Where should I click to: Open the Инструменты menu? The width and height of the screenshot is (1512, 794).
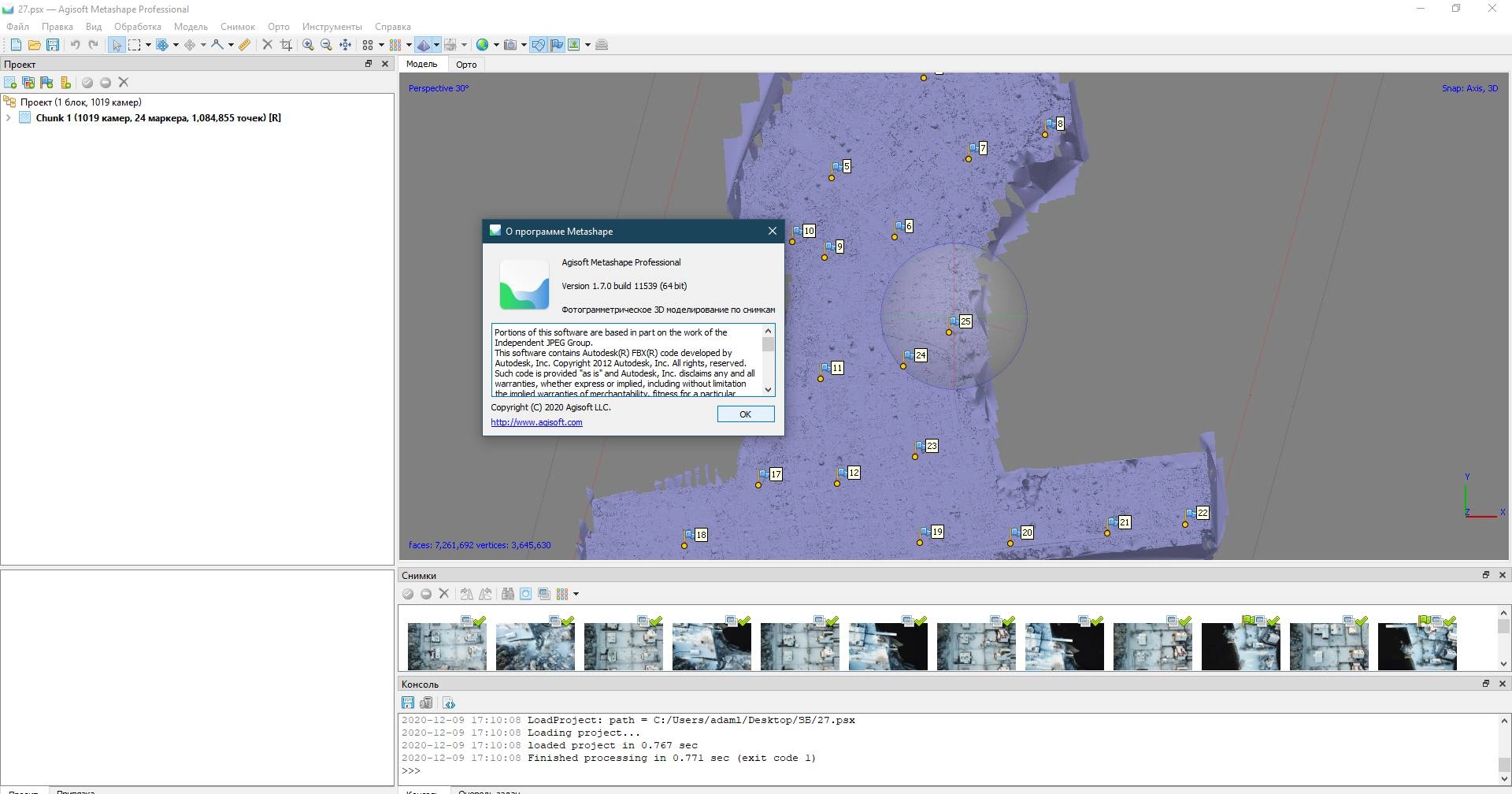(332, 27)
